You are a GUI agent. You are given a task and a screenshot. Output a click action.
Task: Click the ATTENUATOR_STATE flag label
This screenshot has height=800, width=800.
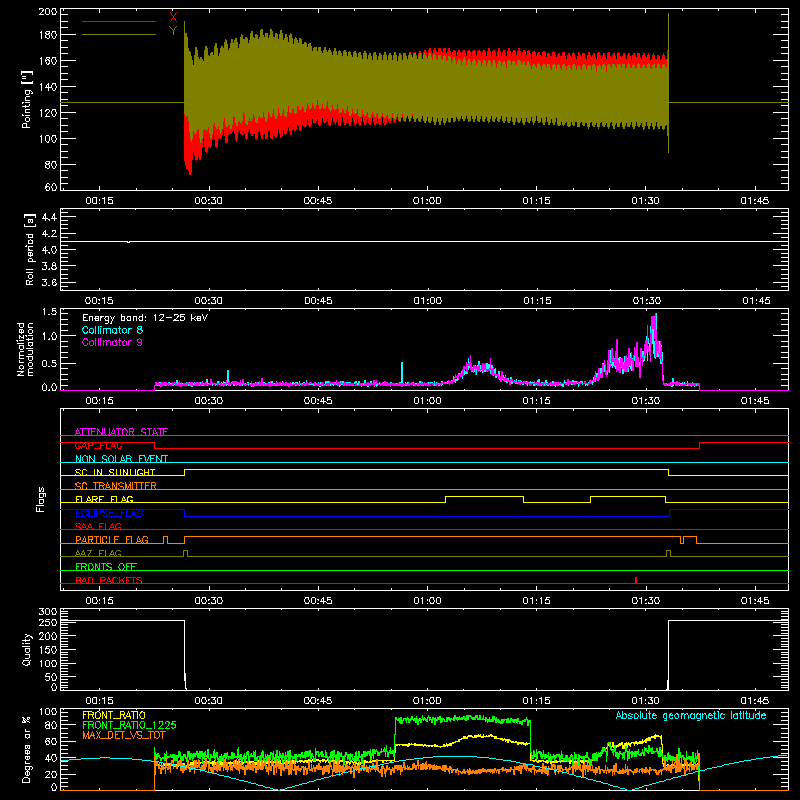pos(121,432)
